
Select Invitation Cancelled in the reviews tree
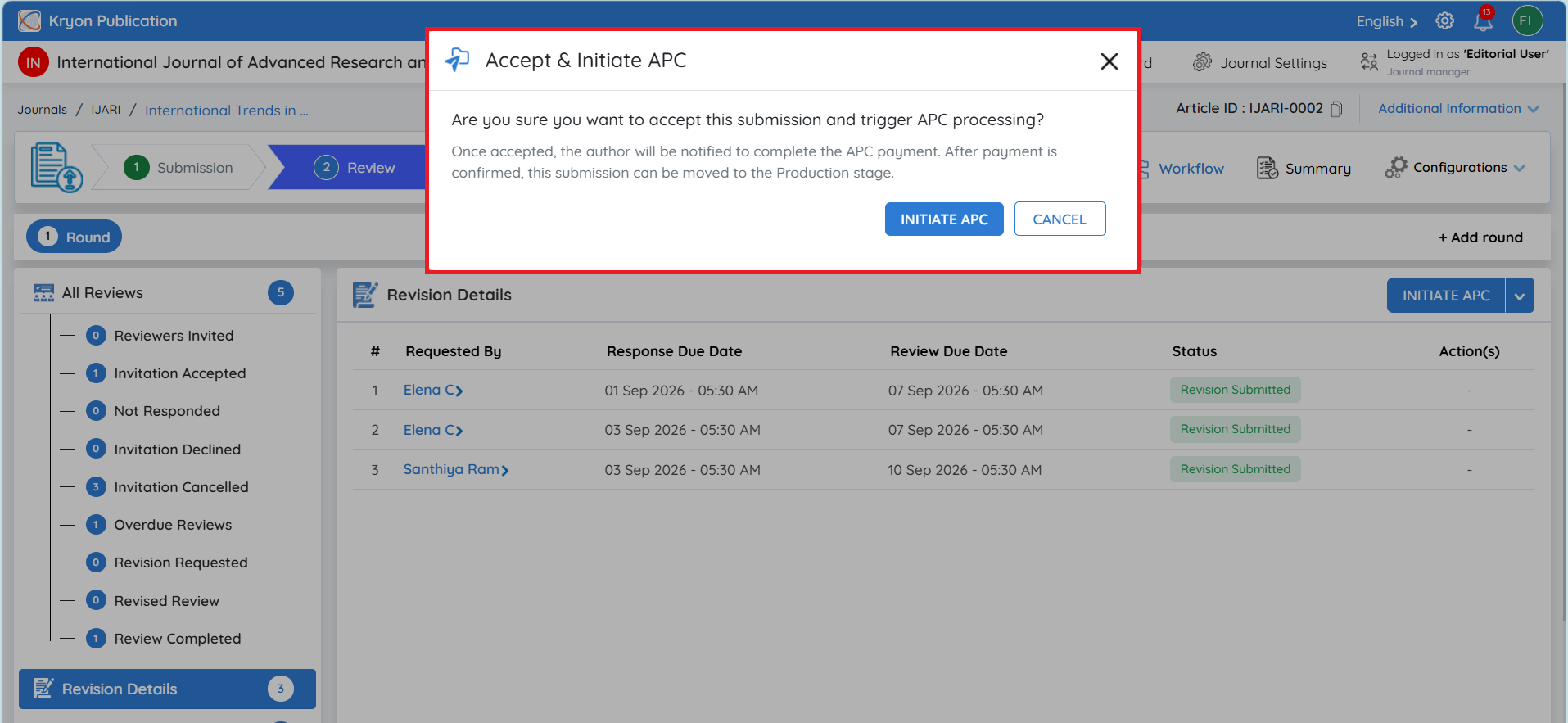tap(181, 487)
